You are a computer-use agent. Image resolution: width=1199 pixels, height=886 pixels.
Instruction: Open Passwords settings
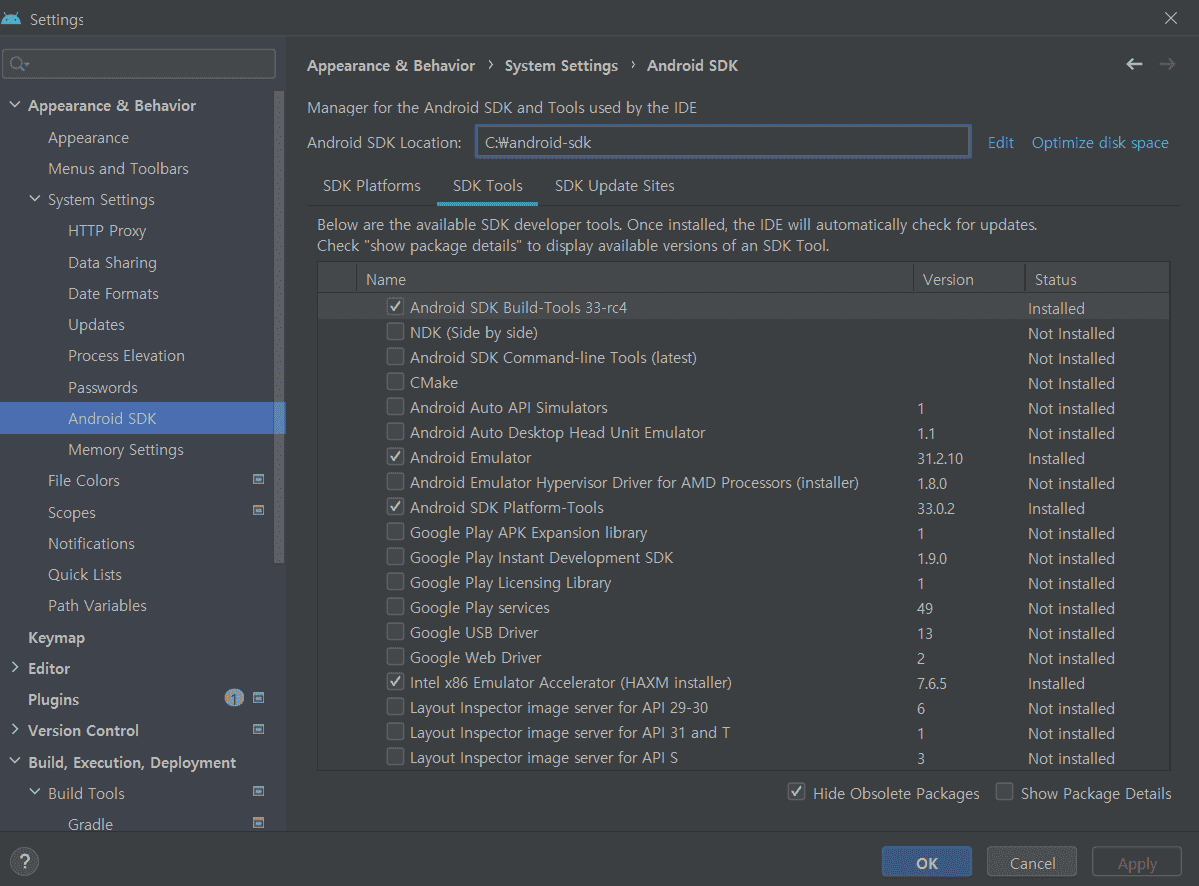(x=102, y=387)
